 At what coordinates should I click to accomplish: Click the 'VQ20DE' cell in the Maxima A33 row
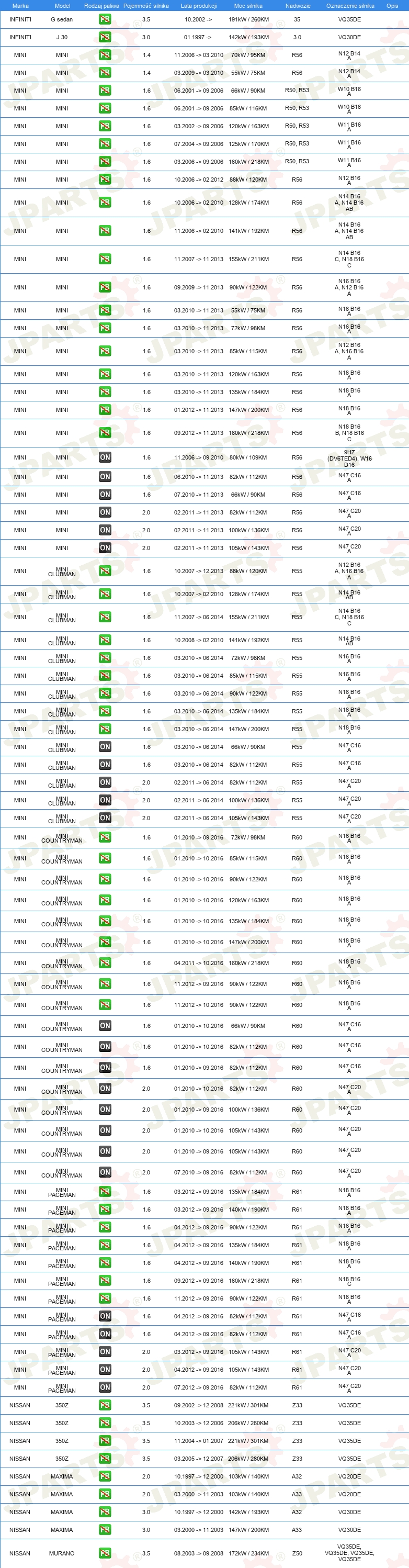349,1494
